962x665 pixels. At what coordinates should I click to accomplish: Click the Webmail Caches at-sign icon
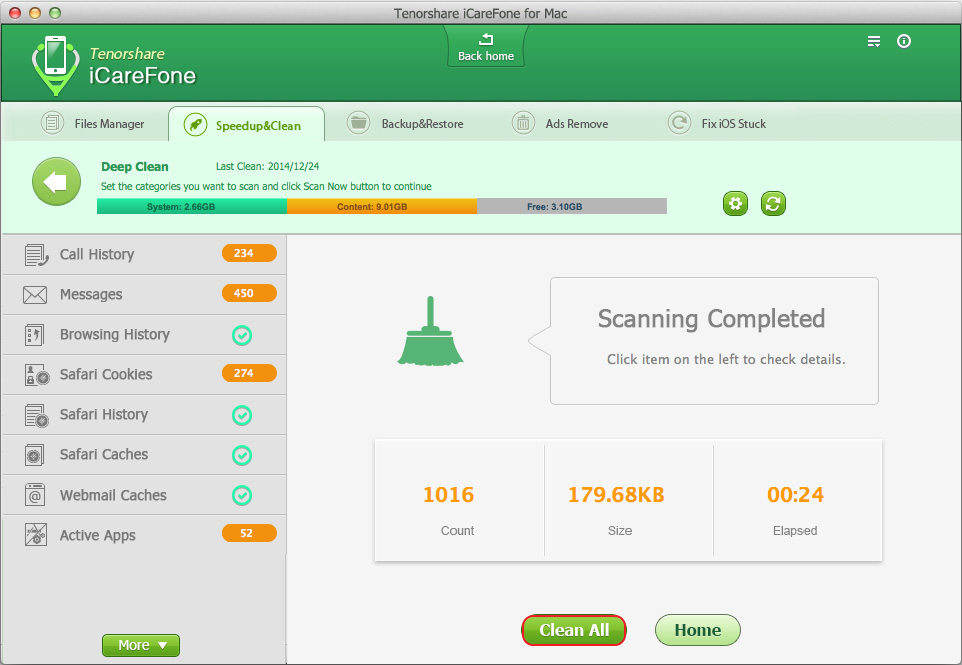pos(34,494)
